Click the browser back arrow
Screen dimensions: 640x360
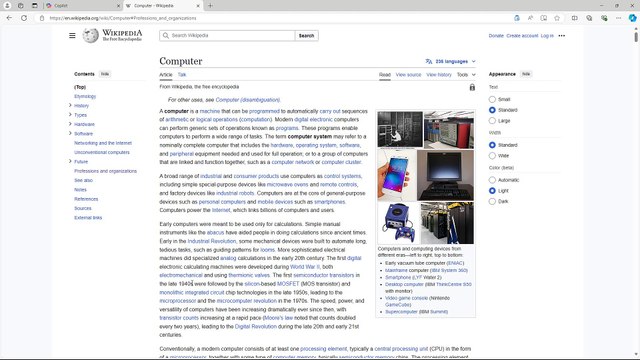(9, 18)
